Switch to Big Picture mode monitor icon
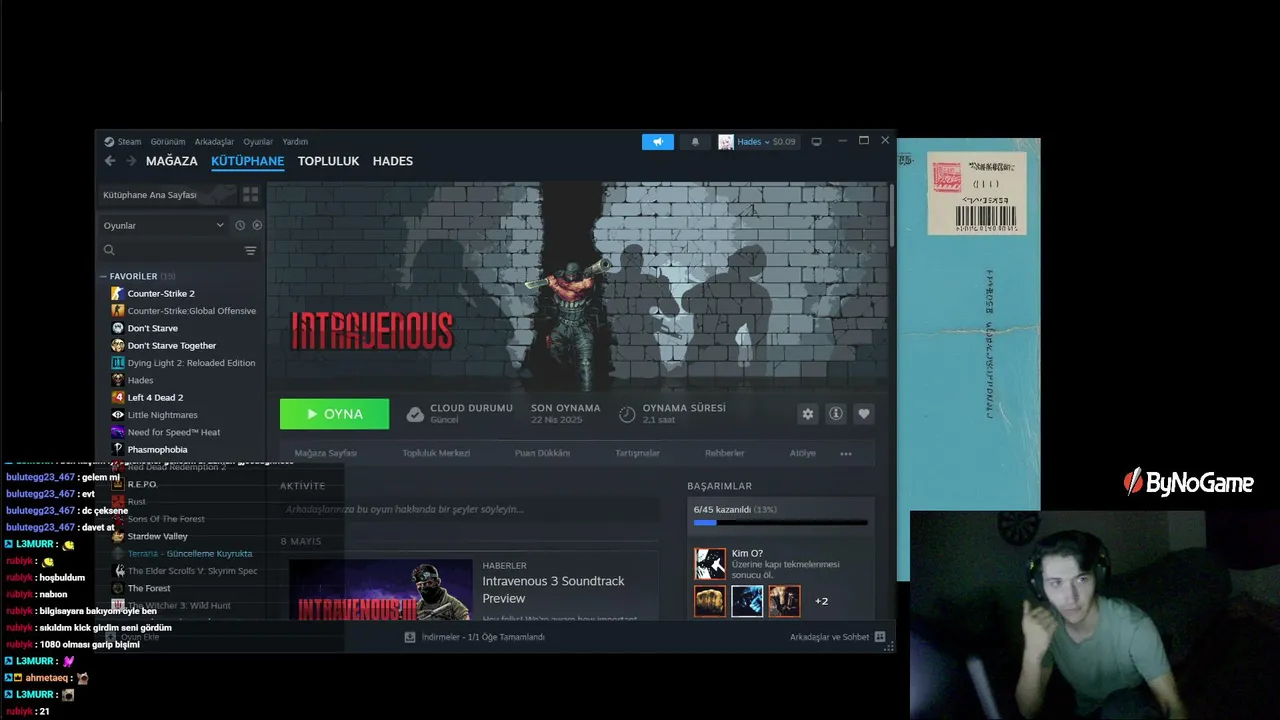The height and width of the screenshot is (720, 1280). click(816, 142)
